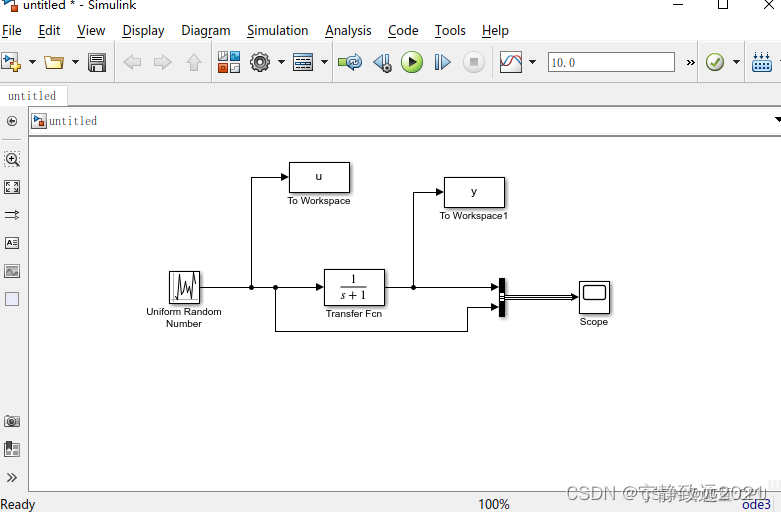Open the Analysis menu
Screen dimensions: 781x512
pyautogui.click(x=348, y=30)
